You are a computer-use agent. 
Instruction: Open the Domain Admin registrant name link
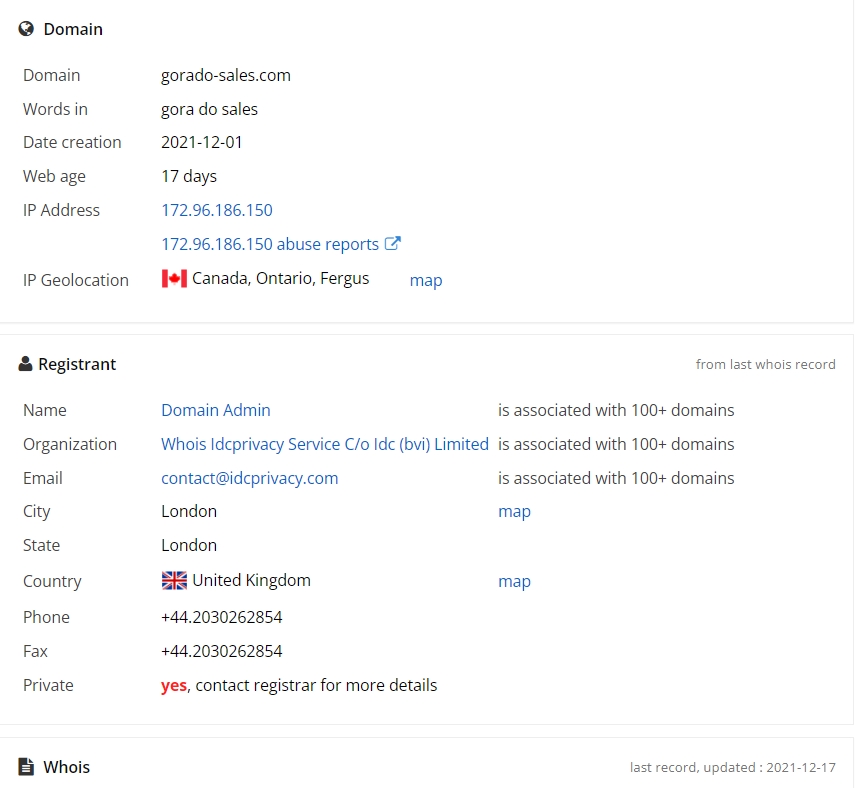[x=216, y=410]
